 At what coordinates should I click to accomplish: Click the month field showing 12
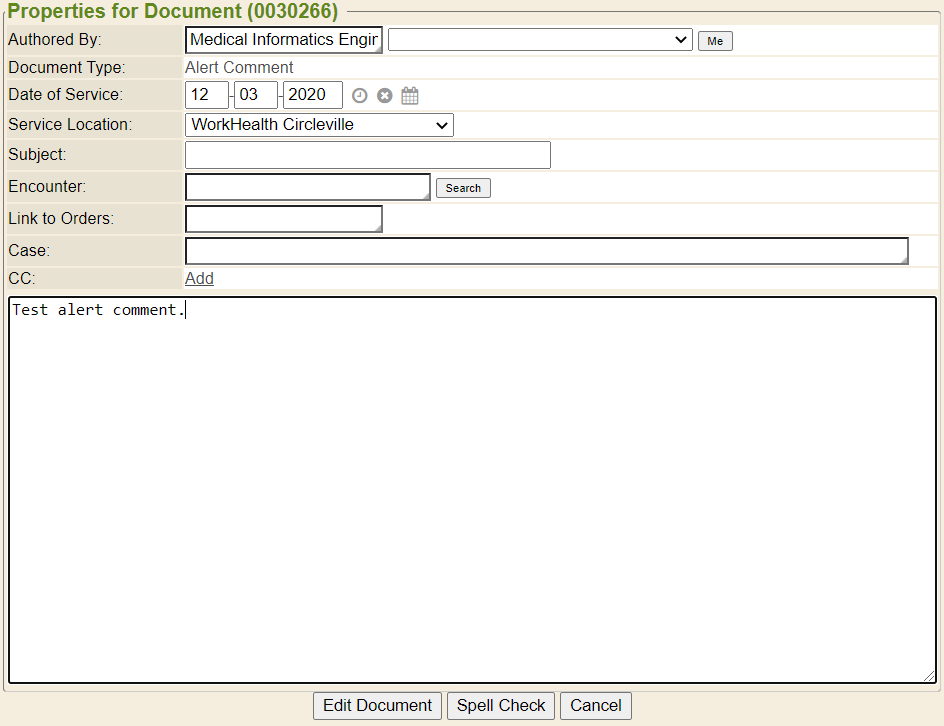207,95
